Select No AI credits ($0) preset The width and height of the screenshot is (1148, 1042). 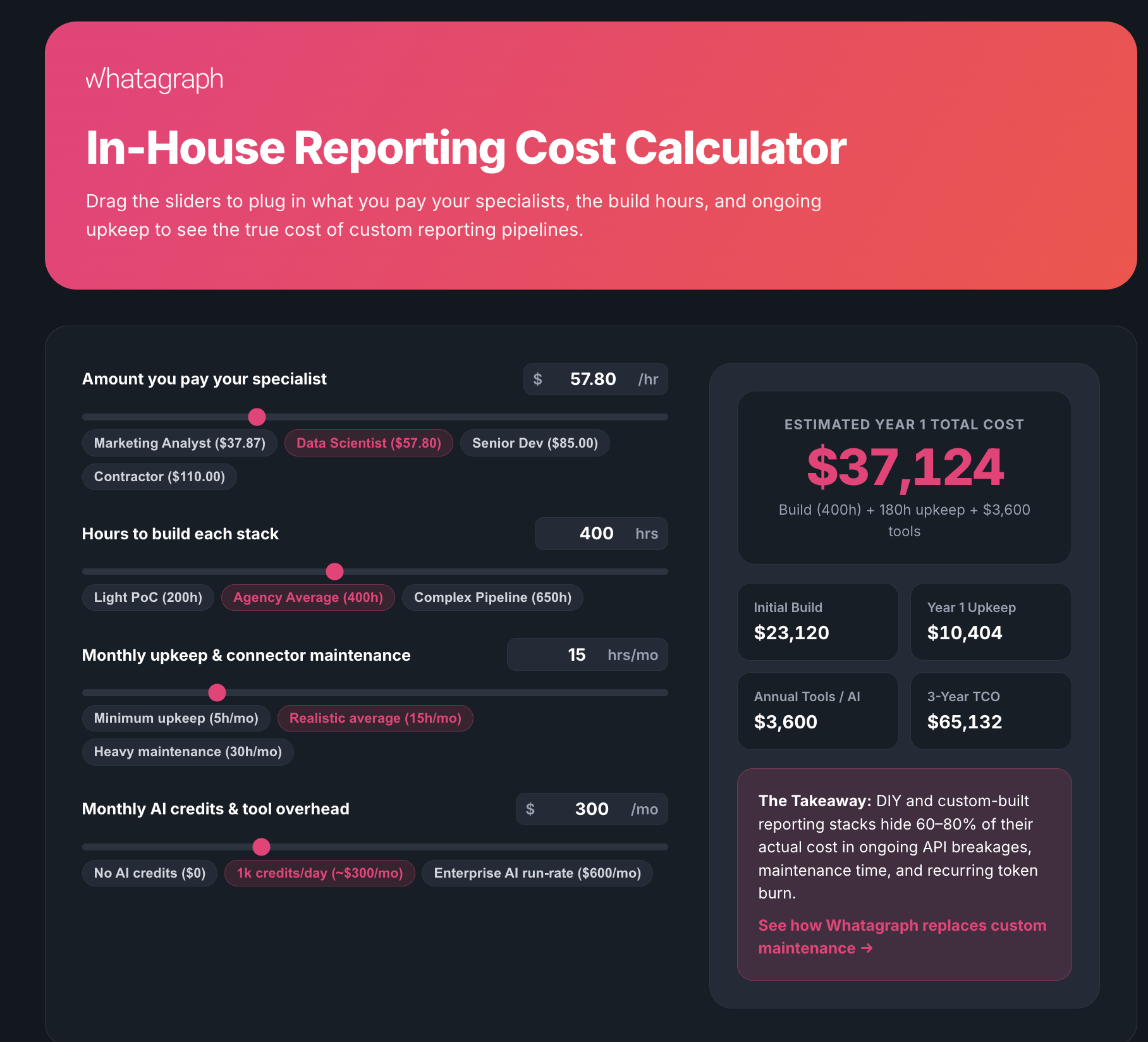150,873
